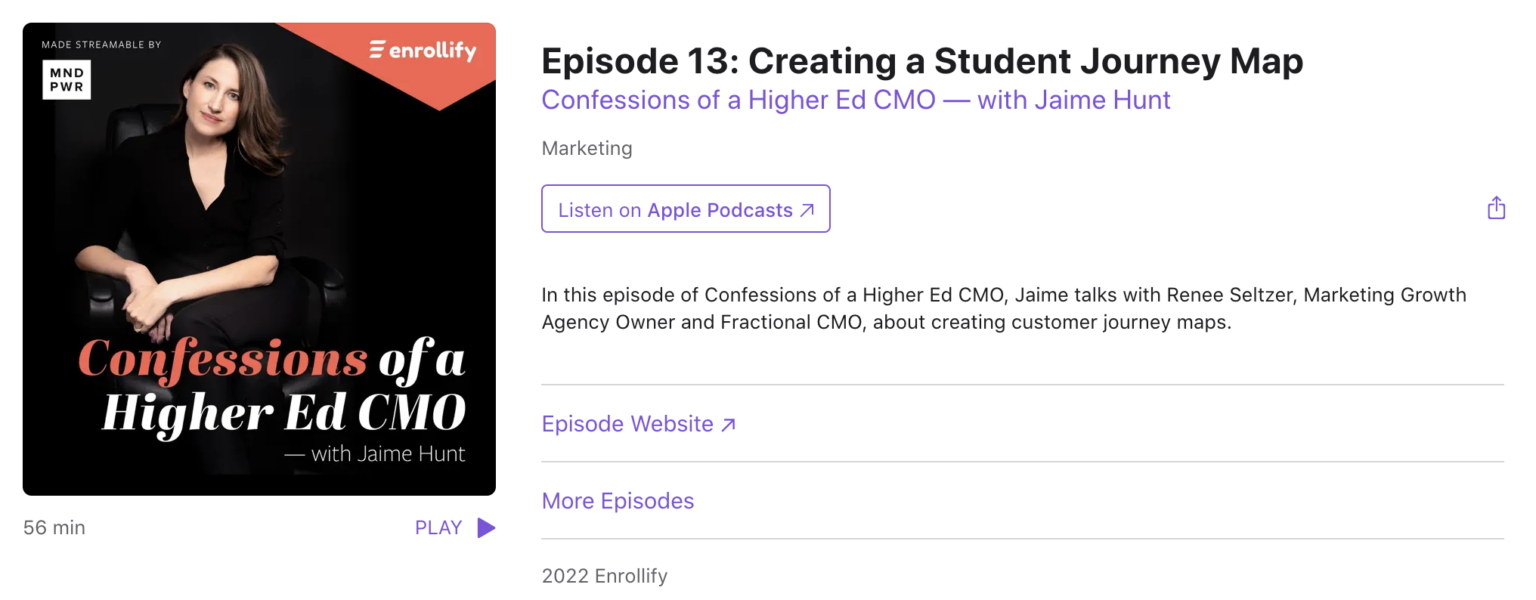Screen dimensions: 1536x600
Task: Click the PLAY text label
Action: click(438, 527)
